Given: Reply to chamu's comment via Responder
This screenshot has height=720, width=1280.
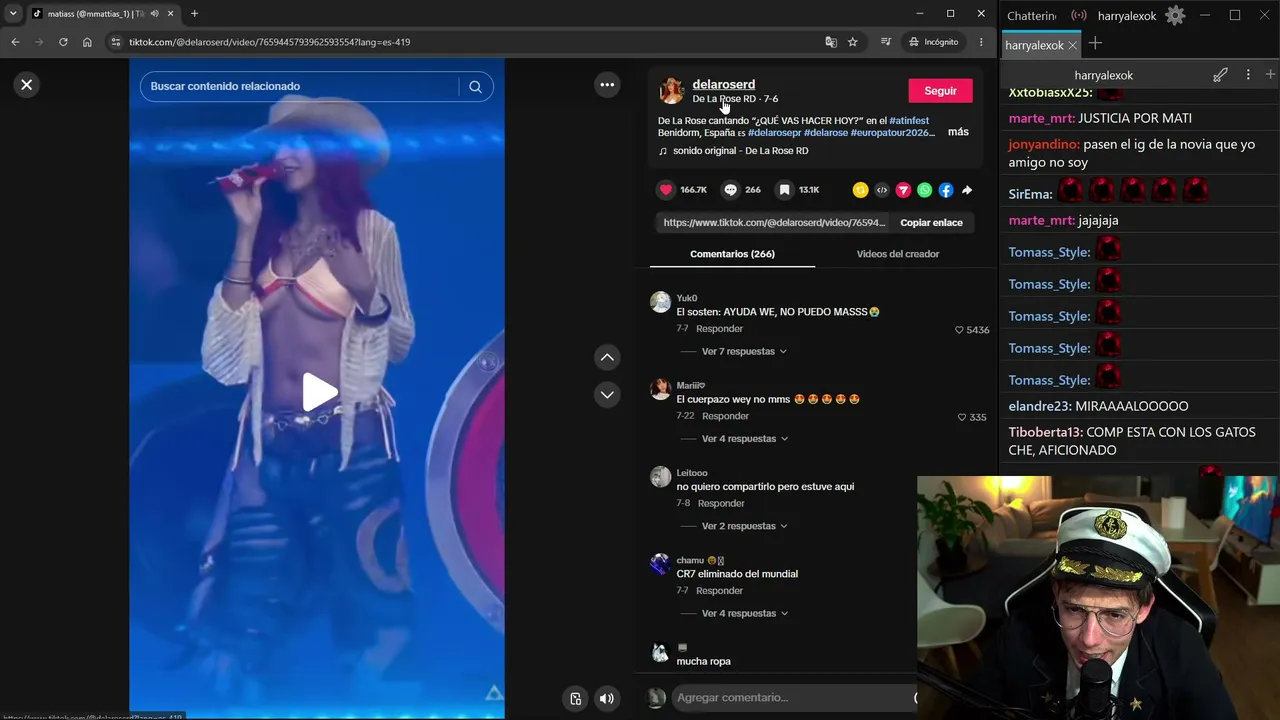Looking at the screenshot, I should pos(719,591).
